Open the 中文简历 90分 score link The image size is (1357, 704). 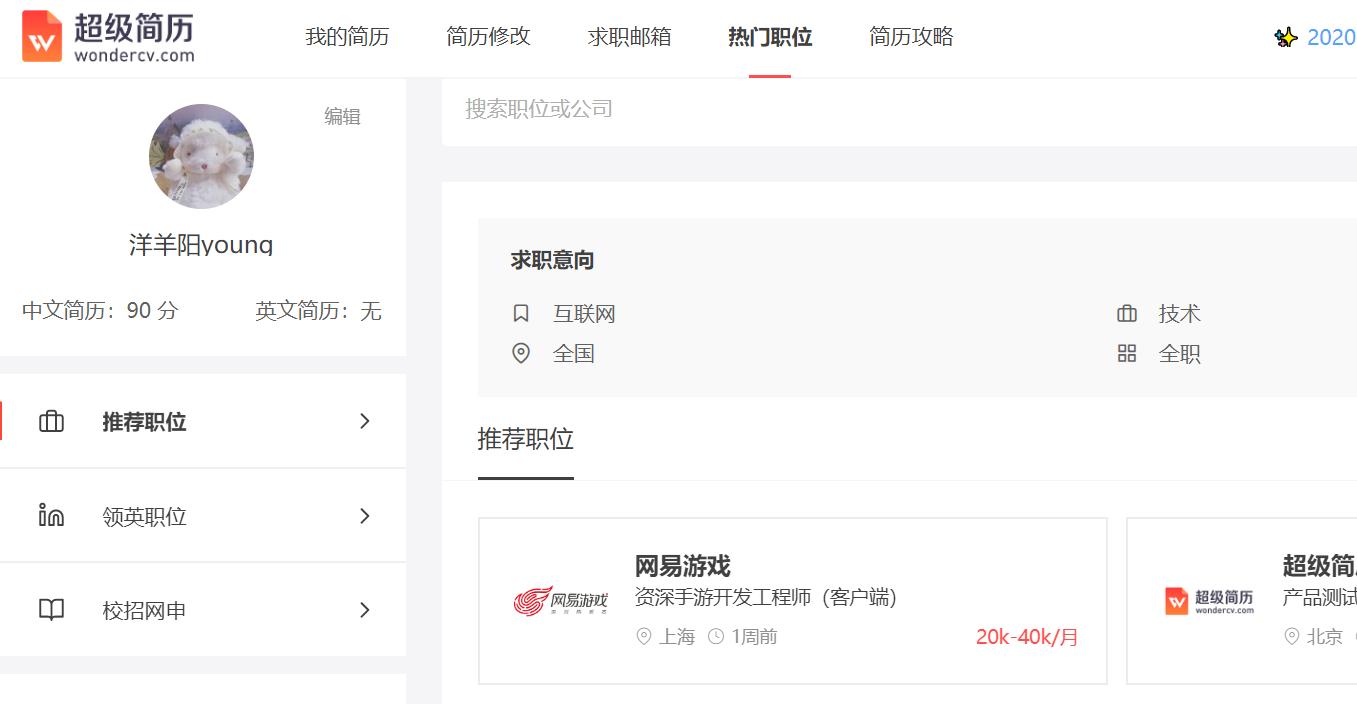(x=100, y=310)
